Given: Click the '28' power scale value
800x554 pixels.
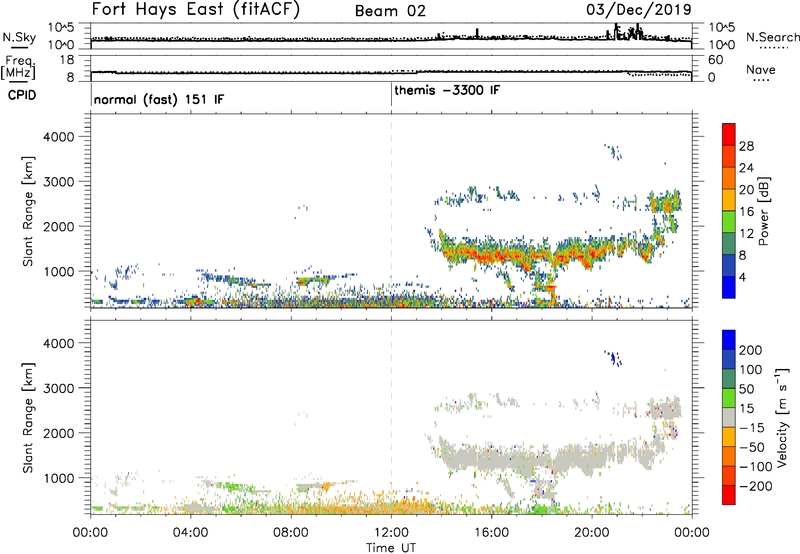Looking at the screenshot, I should click(746, 146).
